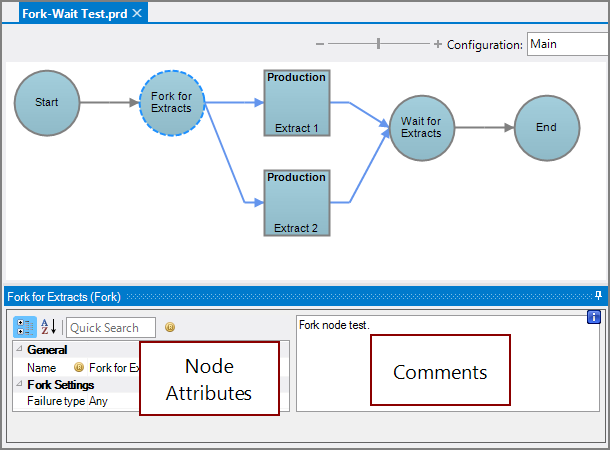Click the zoom in plus button
This screenshot has width=610, height=450.
[x=438, y=44]
